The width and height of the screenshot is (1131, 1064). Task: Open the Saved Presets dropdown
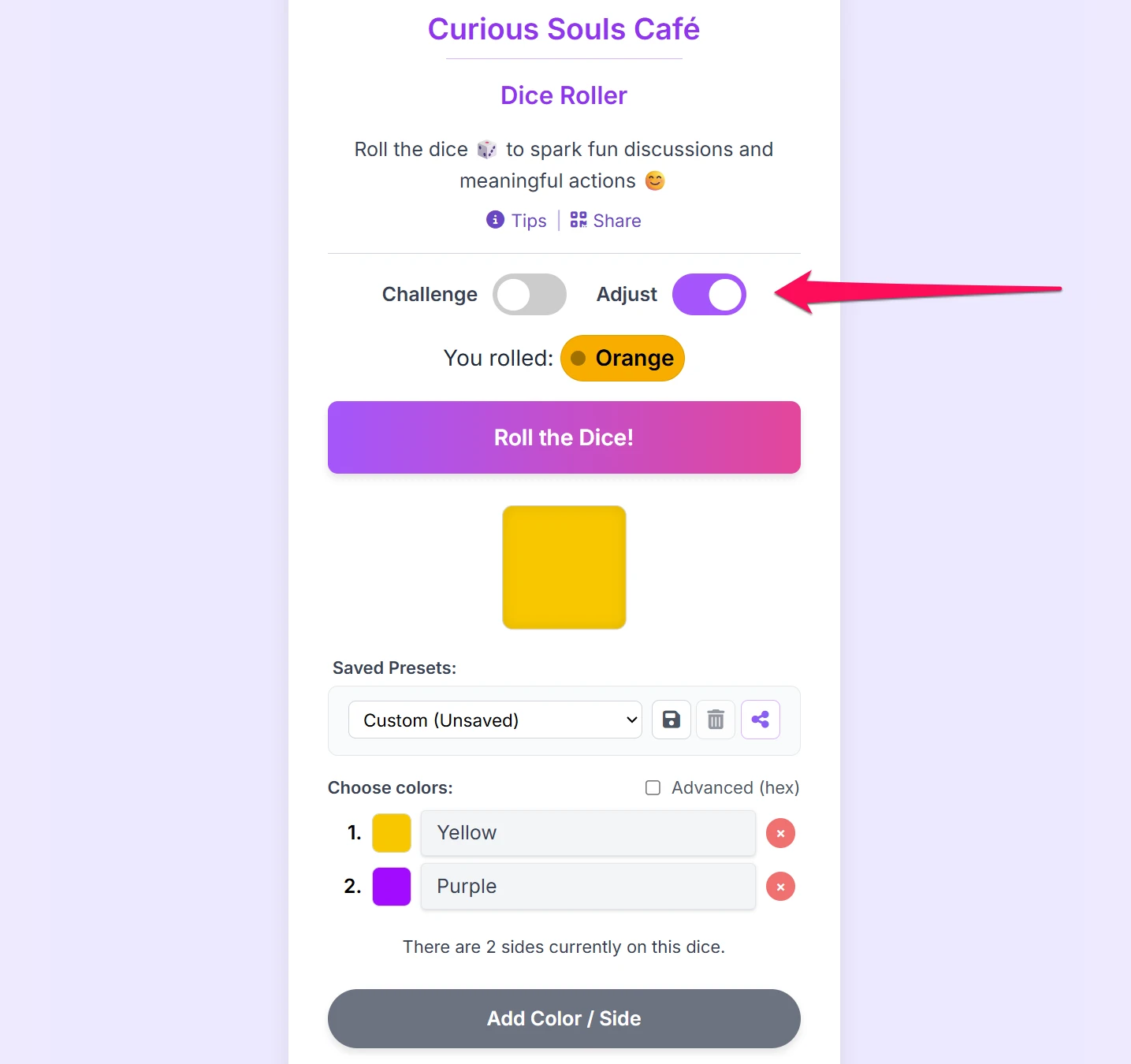click(x=495, y=720)
